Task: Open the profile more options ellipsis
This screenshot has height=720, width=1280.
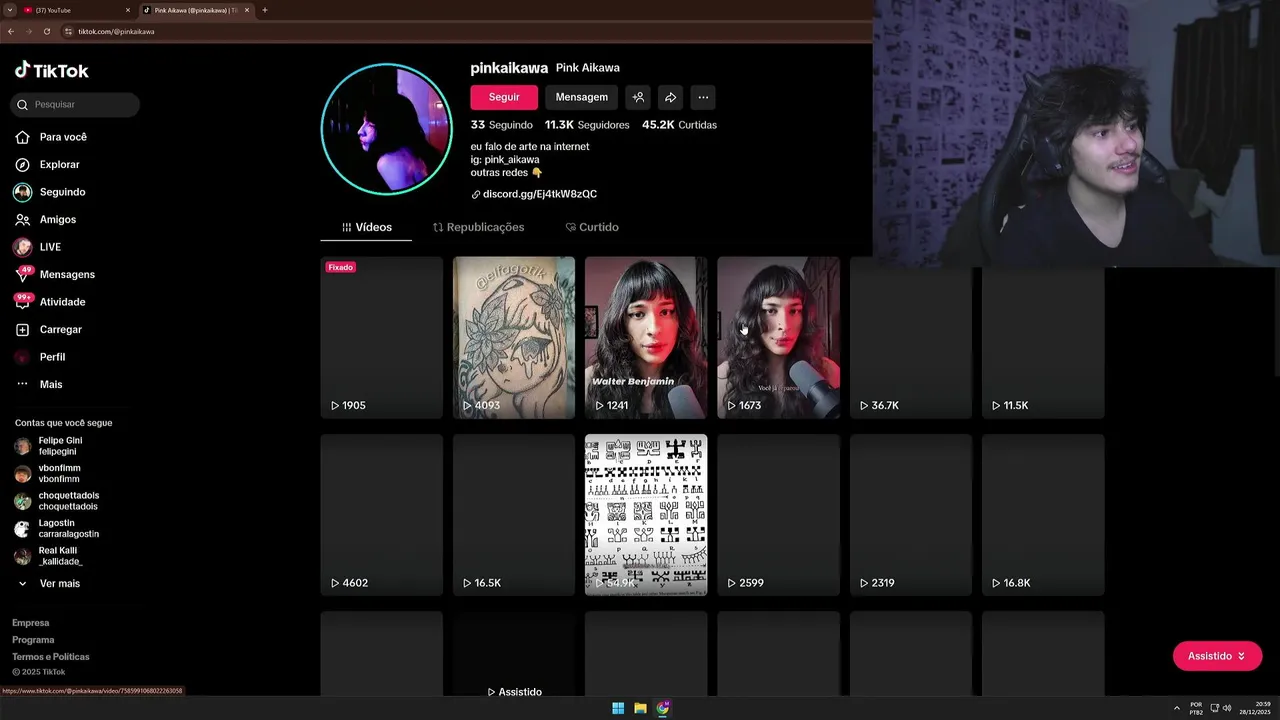Action: tap(703, 97)
